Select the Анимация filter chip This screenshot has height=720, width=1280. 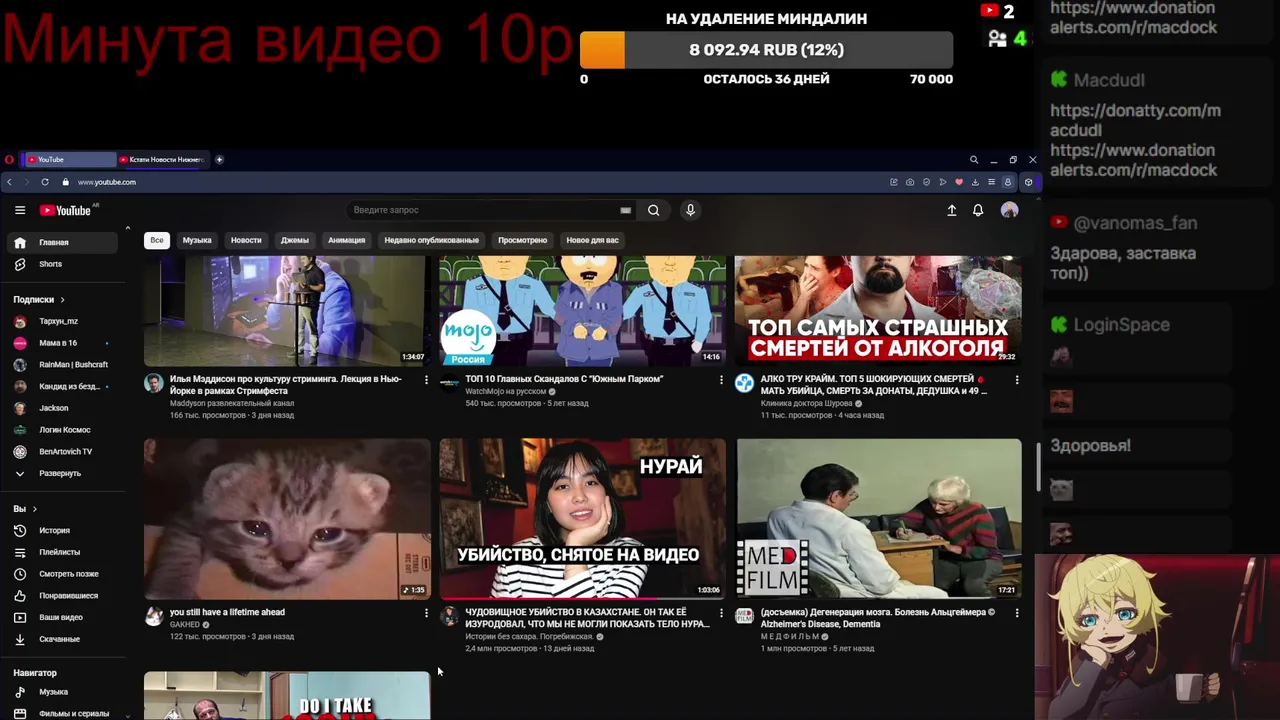click(347, 240)
